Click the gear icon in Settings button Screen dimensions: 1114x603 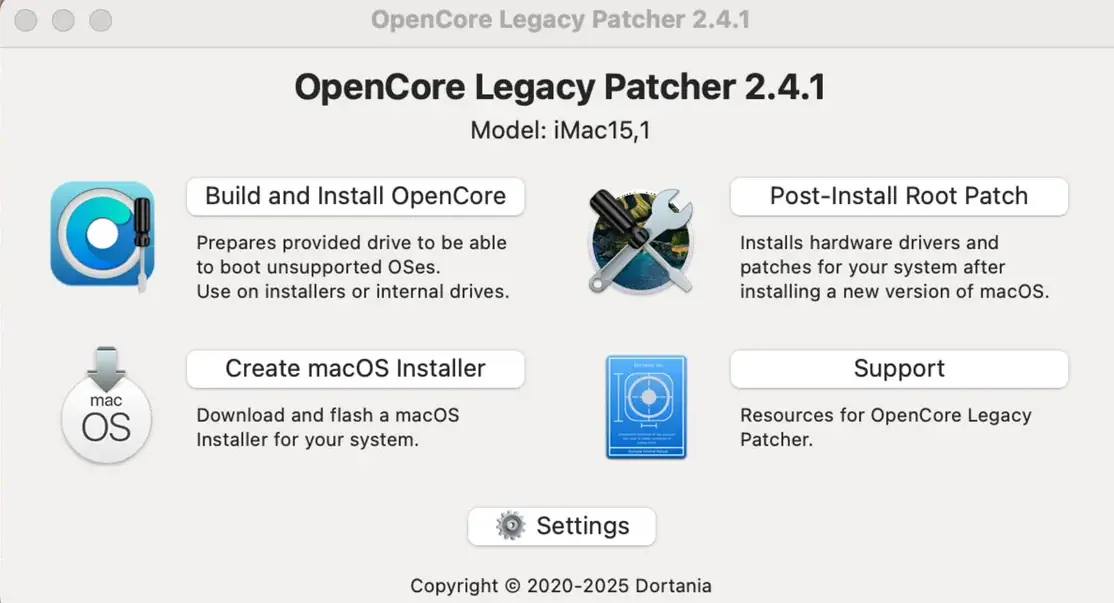click(x=510, y=526)
